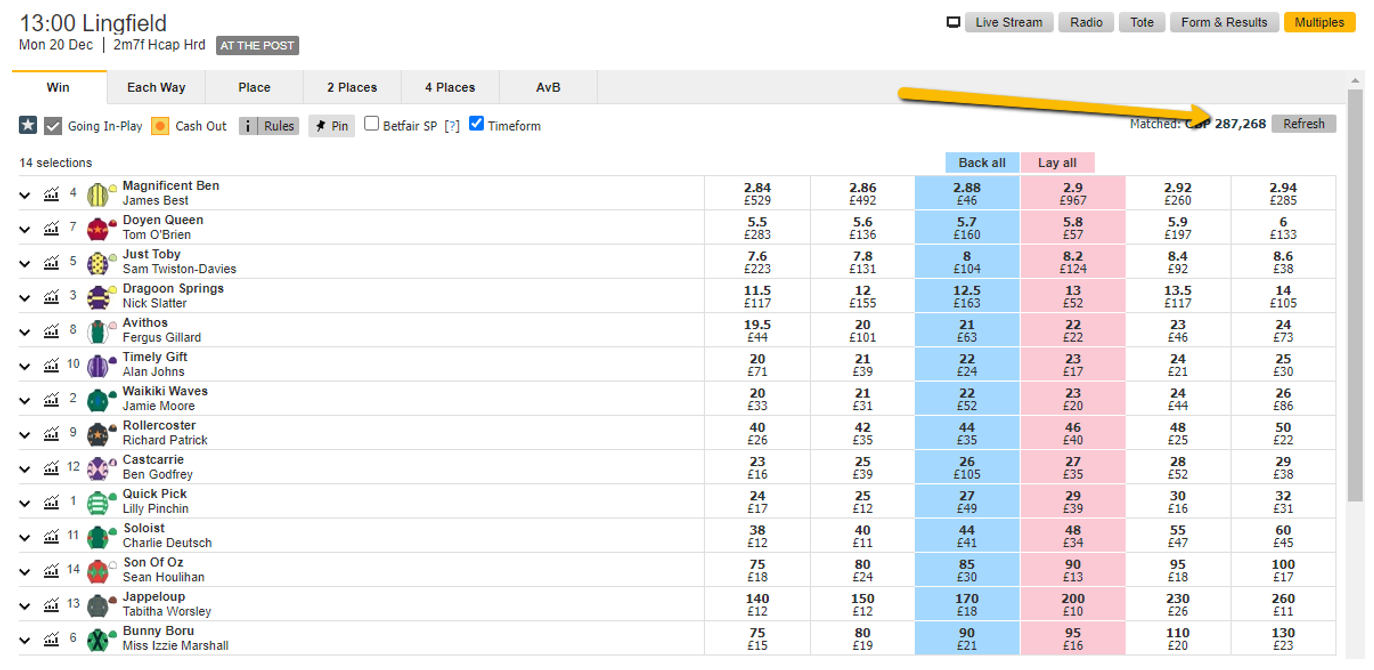Screen dimensions: 1374x670
Task: Expand the Timely Gift row chevron
Action: click(x=25, y=366)
